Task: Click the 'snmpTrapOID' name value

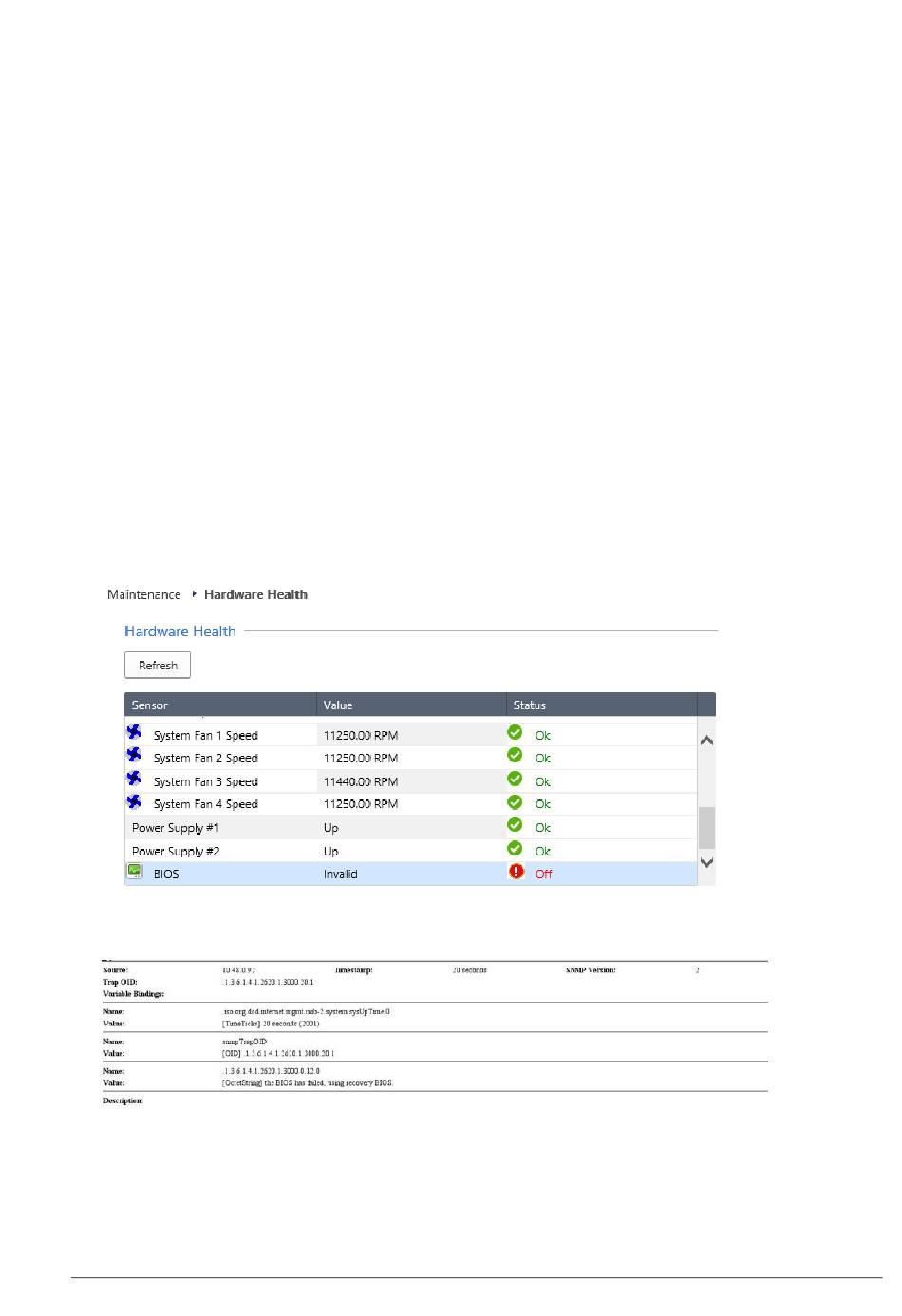Action: [x=243, y=1042]
